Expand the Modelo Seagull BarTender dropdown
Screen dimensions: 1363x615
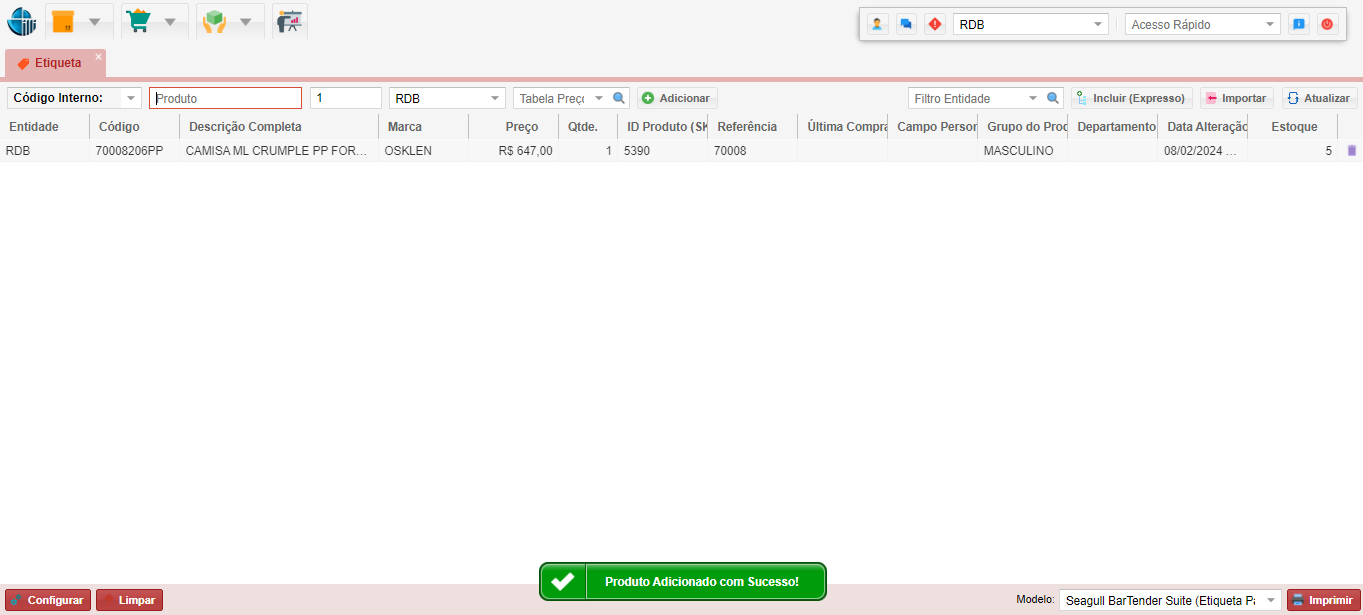(1271, 600)
